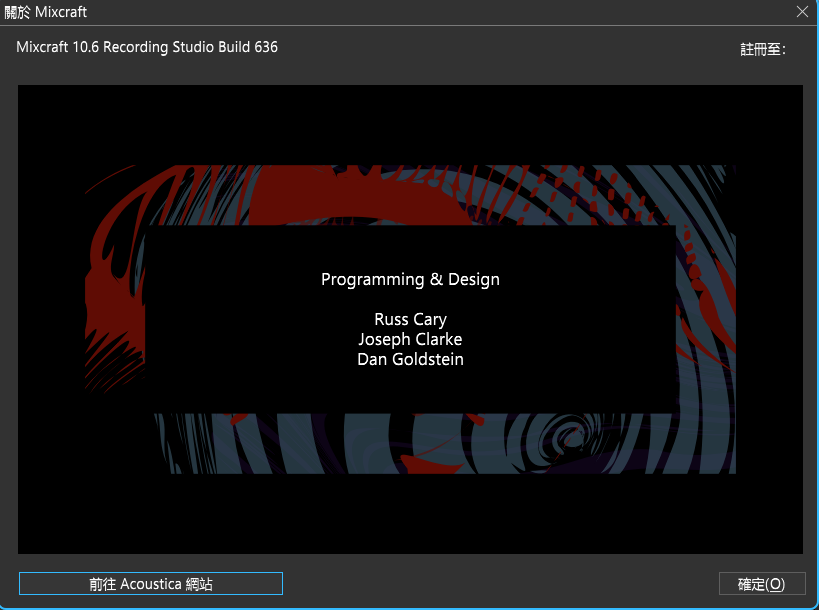The width and height of the screenshot is (819, 610).
Task: Click the name Dan Goldstein
Action: tap(410, 359)
